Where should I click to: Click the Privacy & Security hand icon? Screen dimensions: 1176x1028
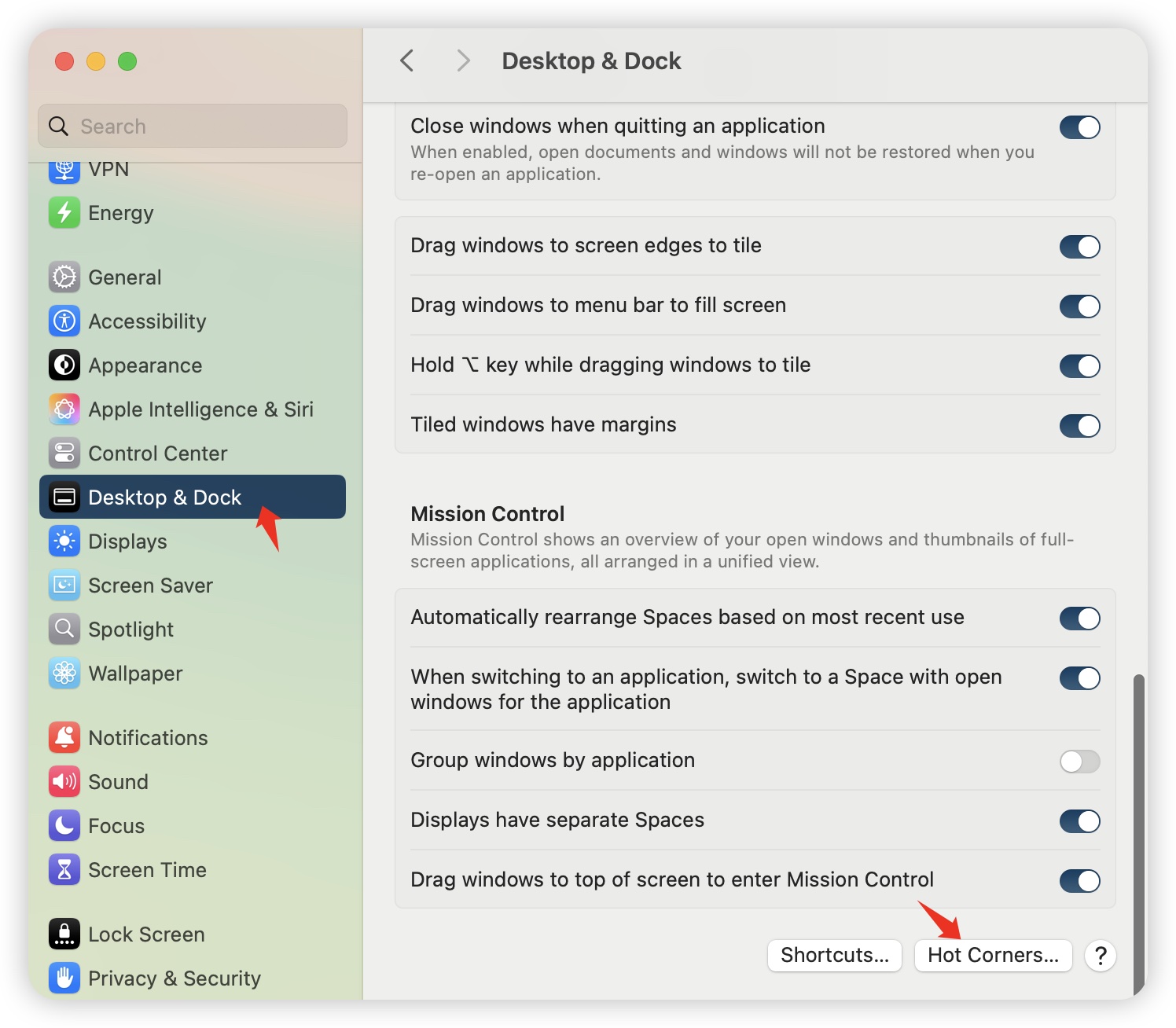pyautogui.click(x=64, y=978)
